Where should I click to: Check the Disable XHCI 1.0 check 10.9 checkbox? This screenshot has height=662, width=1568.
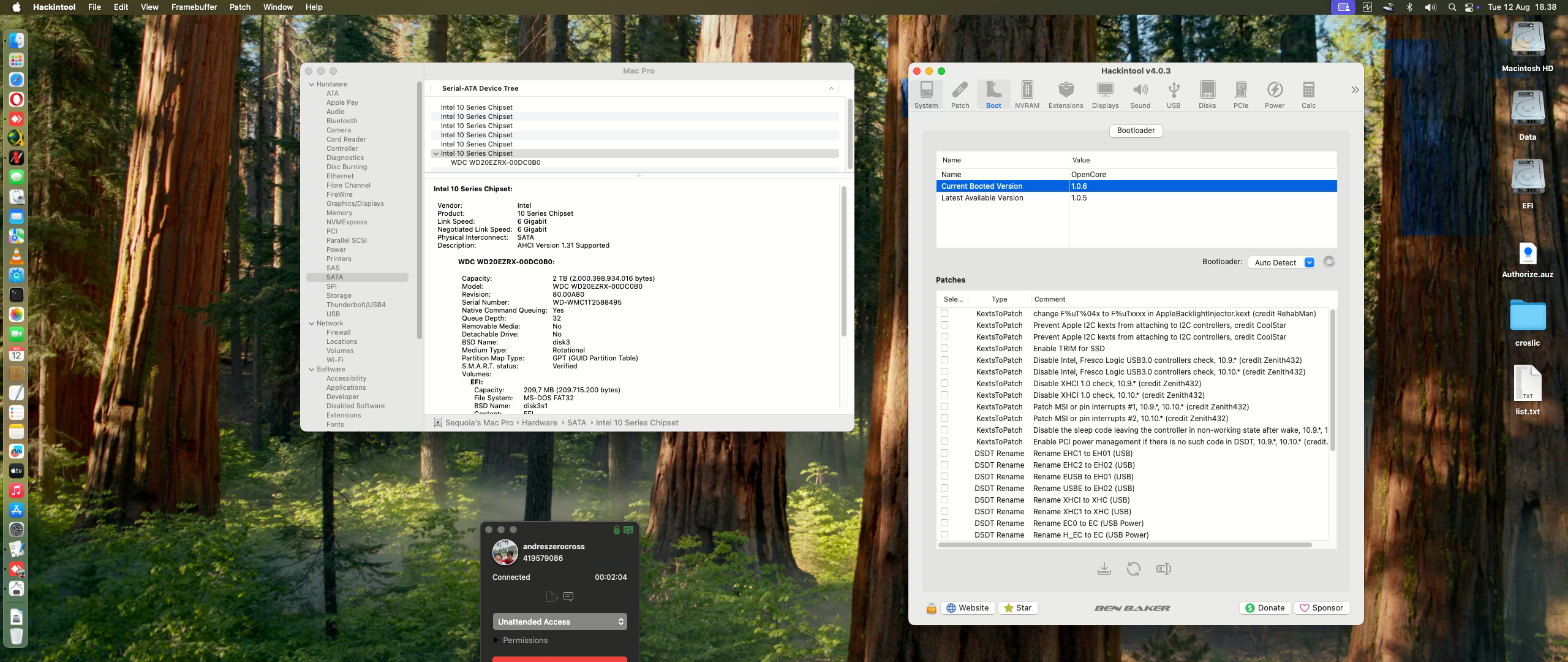[944, 383]
